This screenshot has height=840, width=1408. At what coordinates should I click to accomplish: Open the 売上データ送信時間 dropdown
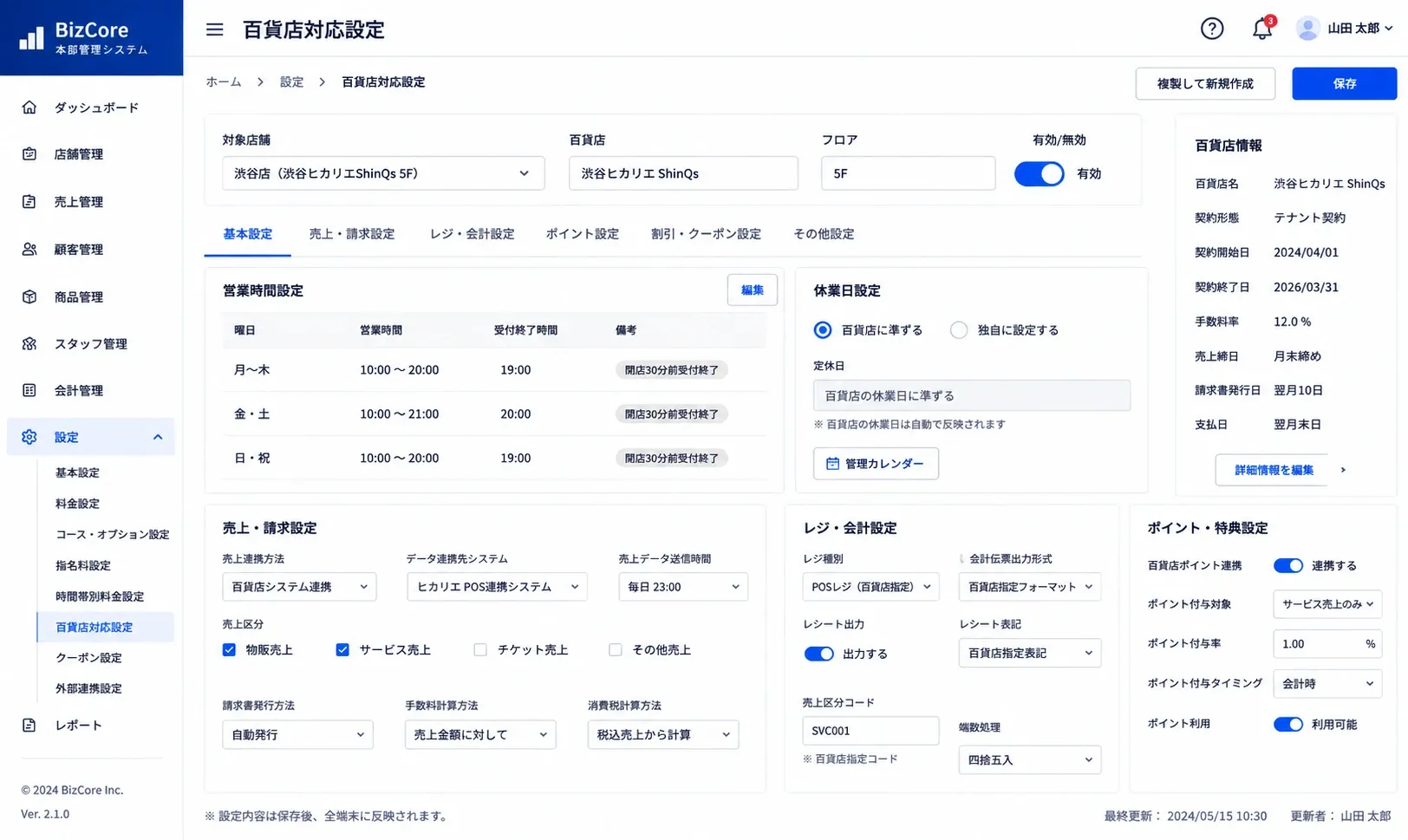(x=683, y=587)
